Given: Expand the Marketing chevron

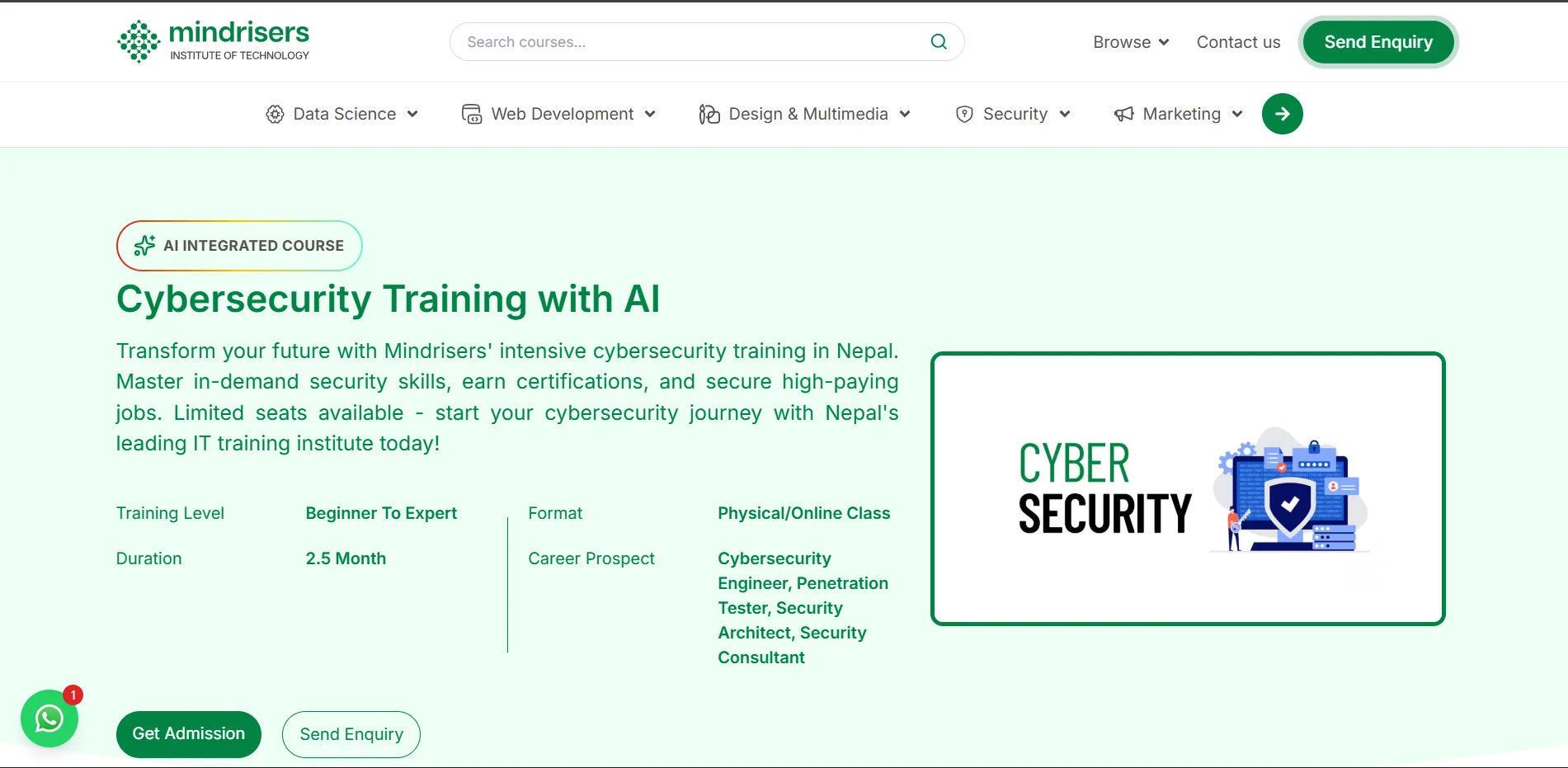Looking at the screenshot, I should coord(1237,114).
